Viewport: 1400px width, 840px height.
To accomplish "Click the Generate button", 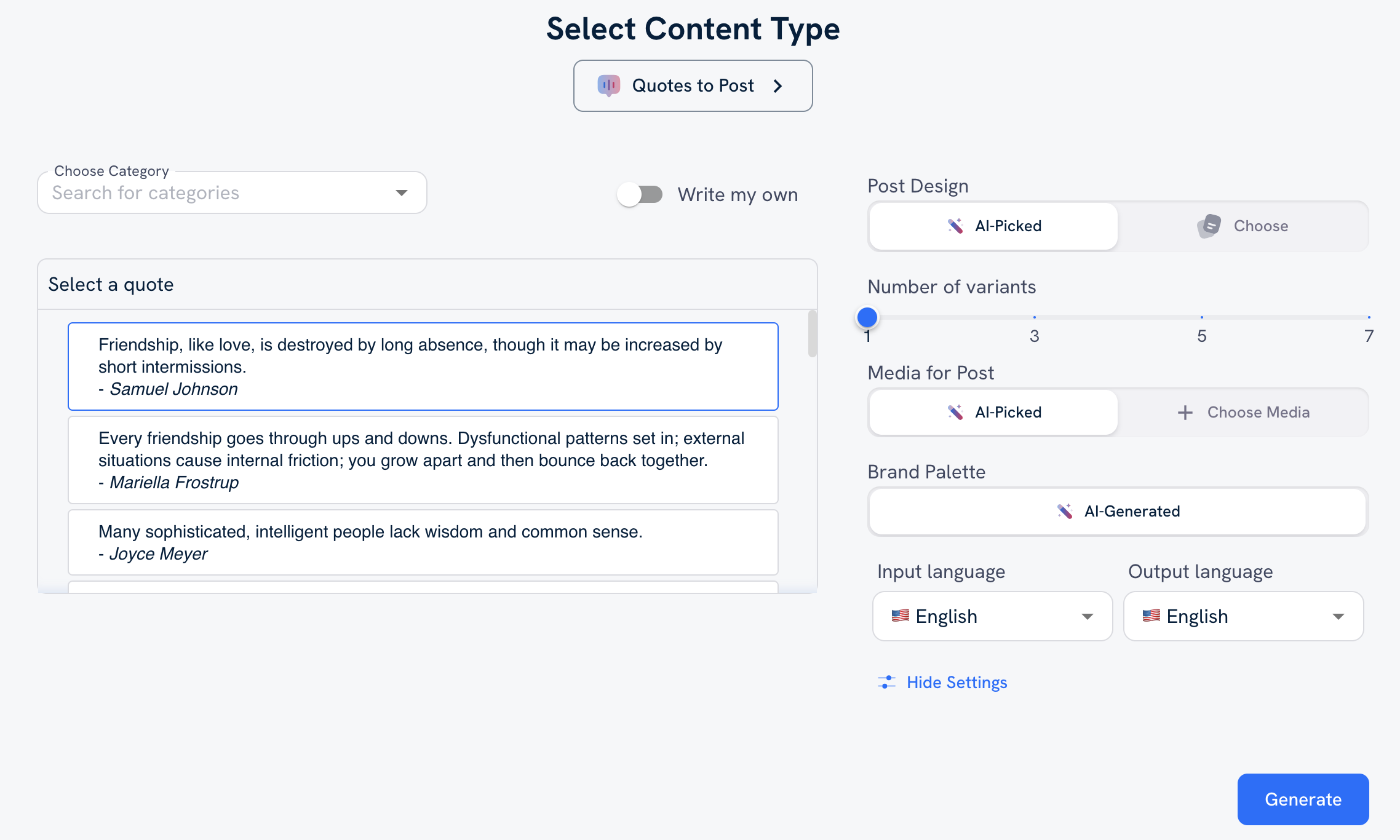I will tap(1302, 799).
